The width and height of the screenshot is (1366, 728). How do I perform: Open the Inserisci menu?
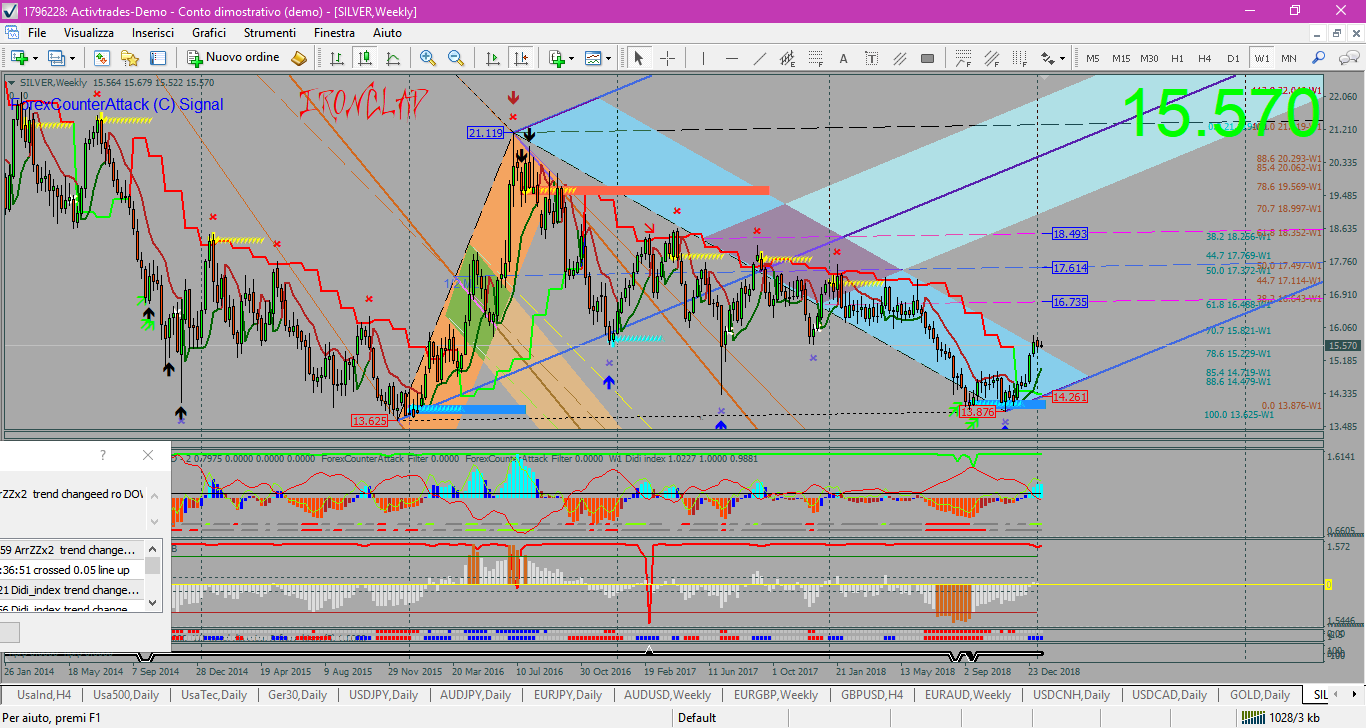[153, 33]
